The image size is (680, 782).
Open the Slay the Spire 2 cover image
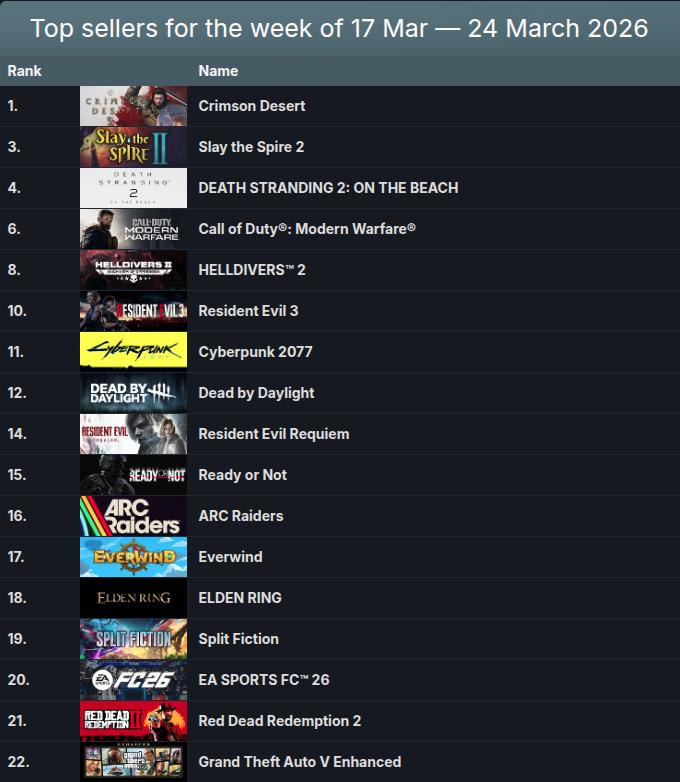(x=133, y=147)
